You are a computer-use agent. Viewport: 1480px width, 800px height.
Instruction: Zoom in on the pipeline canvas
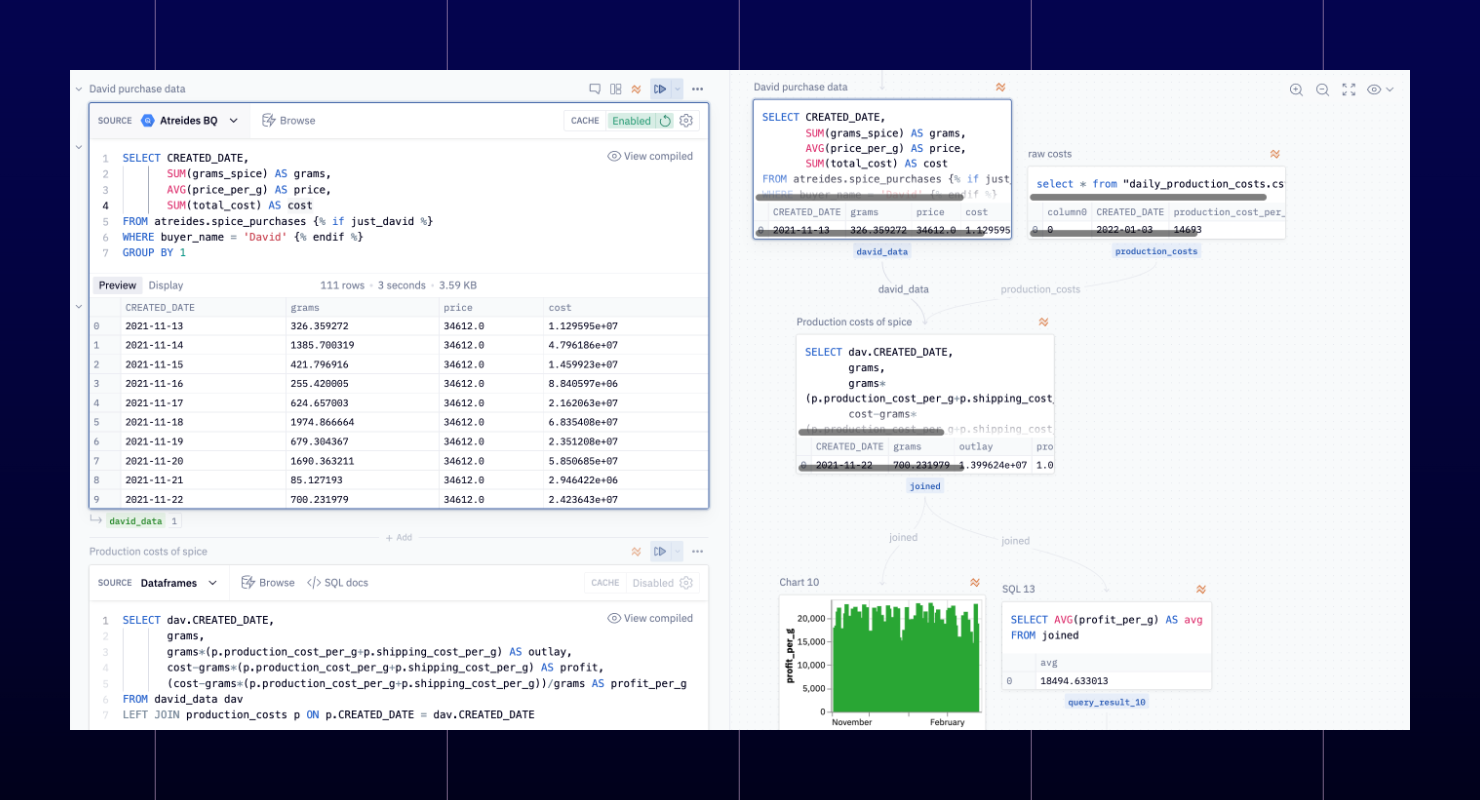tap(1295, 89)
